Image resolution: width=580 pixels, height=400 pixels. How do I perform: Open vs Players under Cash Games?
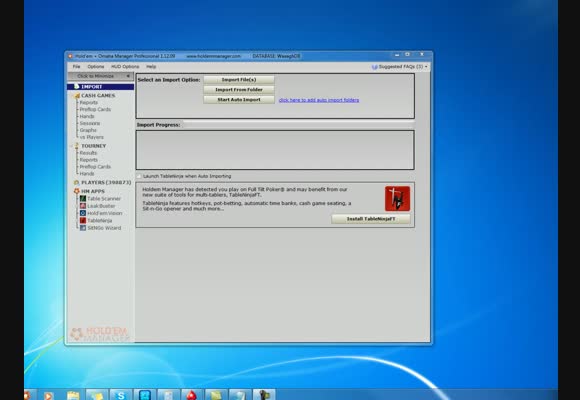(92, 137)
